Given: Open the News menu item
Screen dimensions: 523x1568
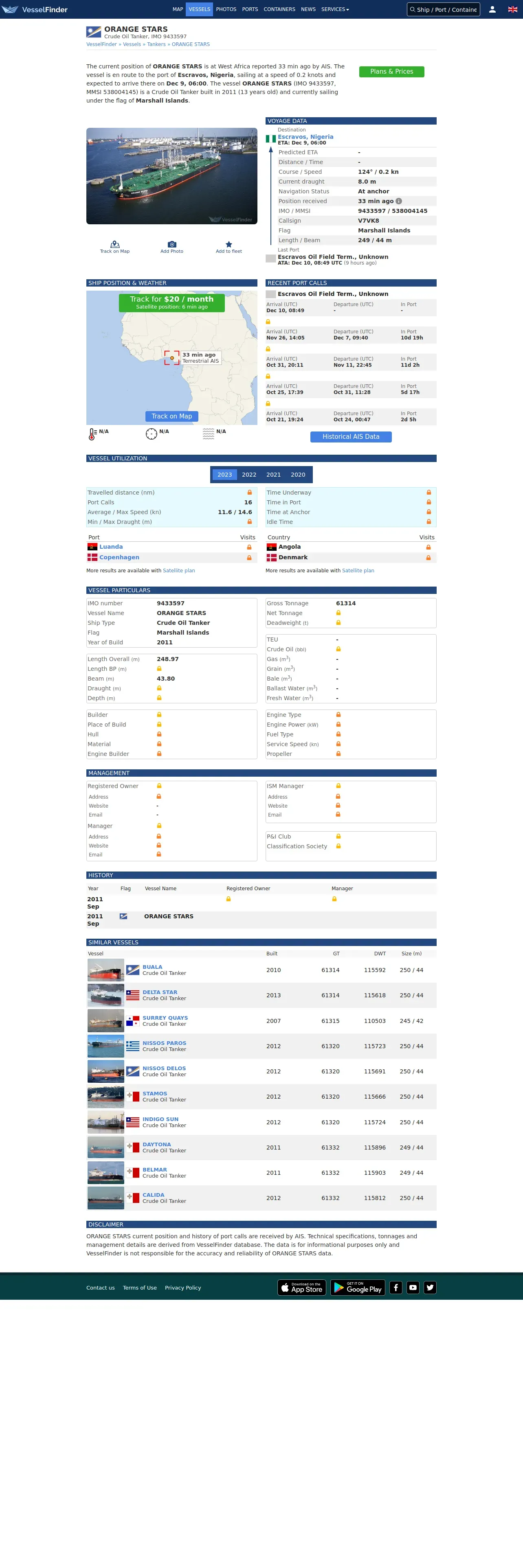Looking at the screenshot, I should 308,9.
